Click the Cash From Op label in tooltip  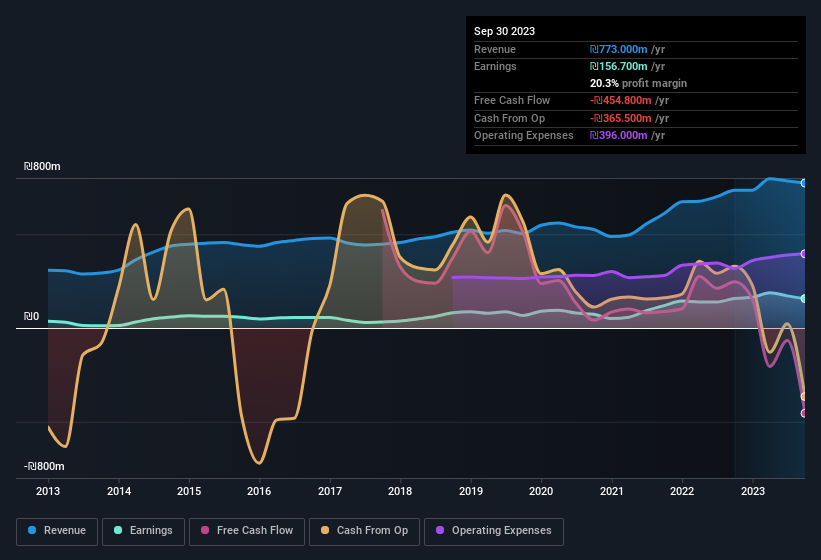pyautogui.click(x=509, y=118)
